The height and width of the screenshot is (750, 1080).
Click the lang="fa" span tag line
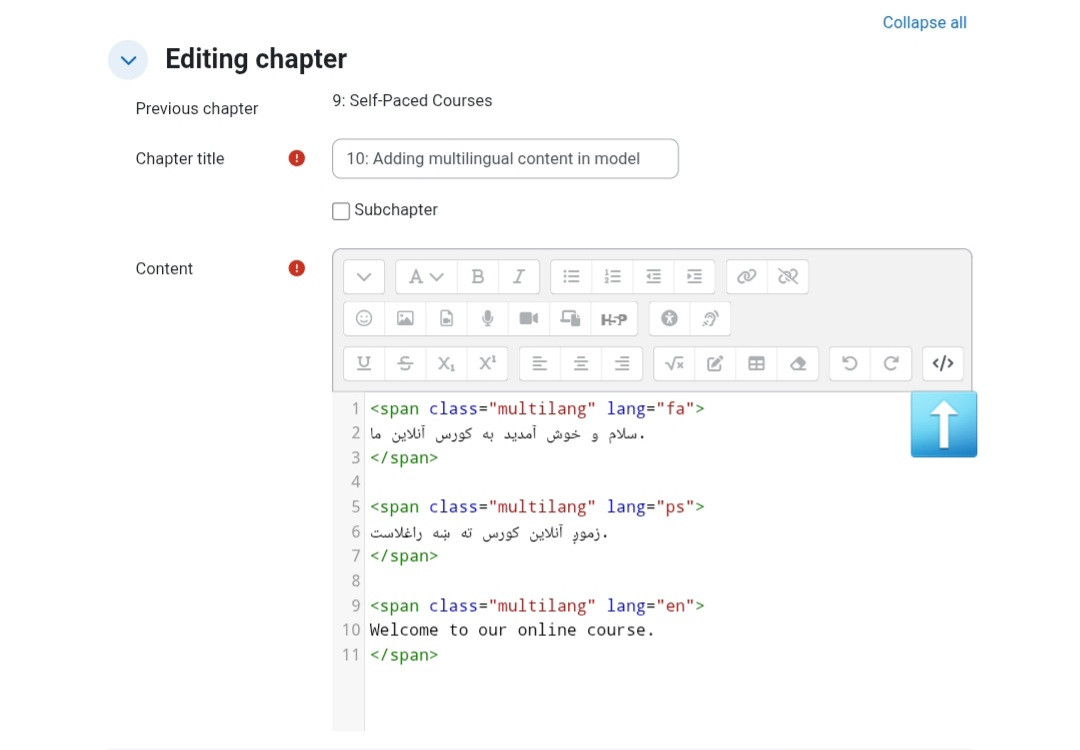point(537,409)
